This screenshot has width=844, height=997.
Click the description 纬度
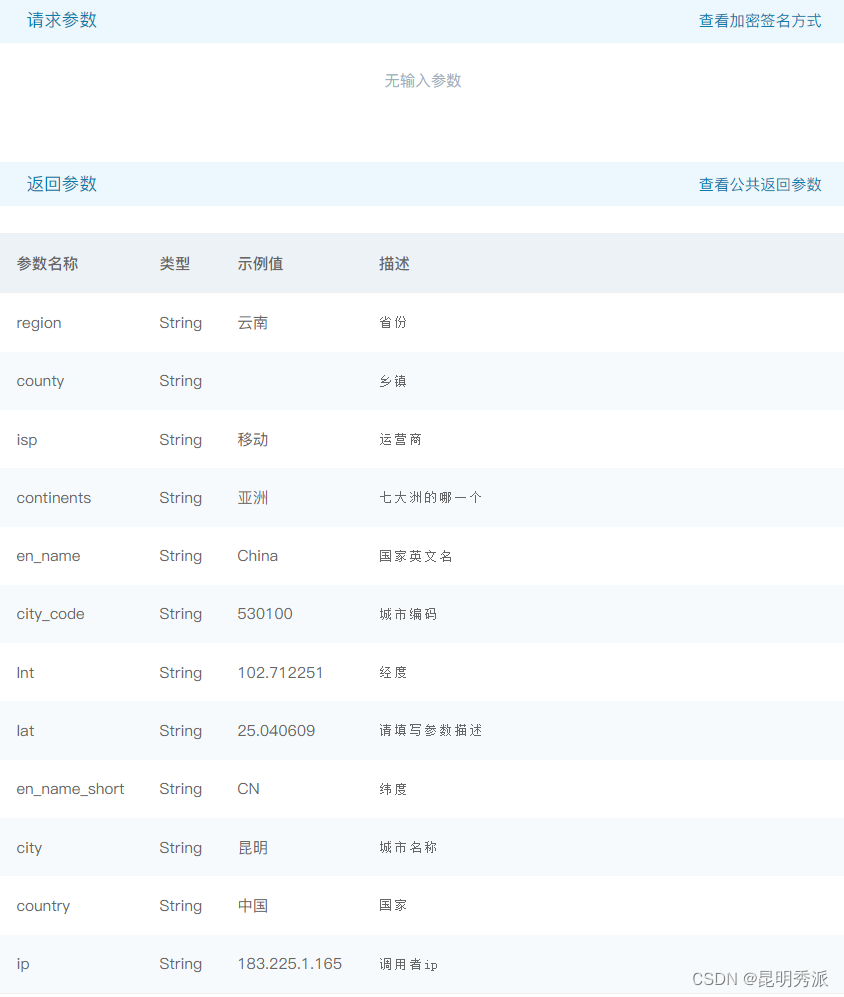coord(393,789)
